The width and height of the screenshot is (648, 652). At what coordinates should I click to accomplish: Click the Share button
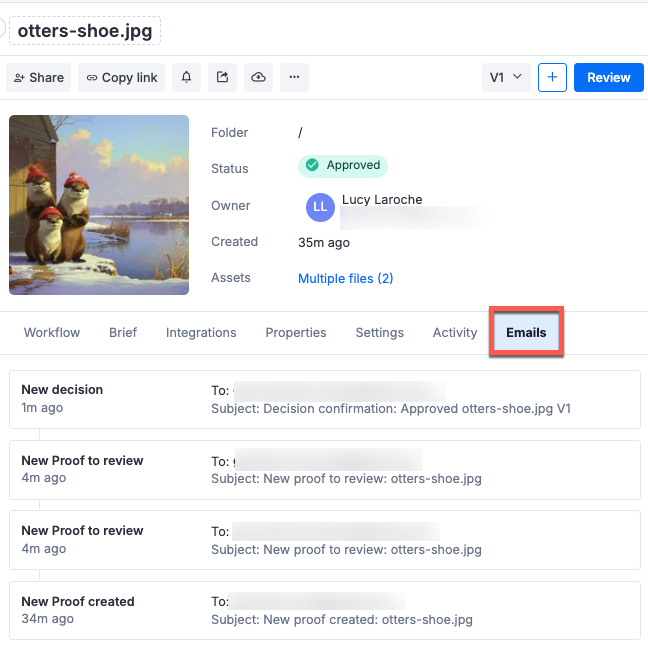tap(39, 78)
